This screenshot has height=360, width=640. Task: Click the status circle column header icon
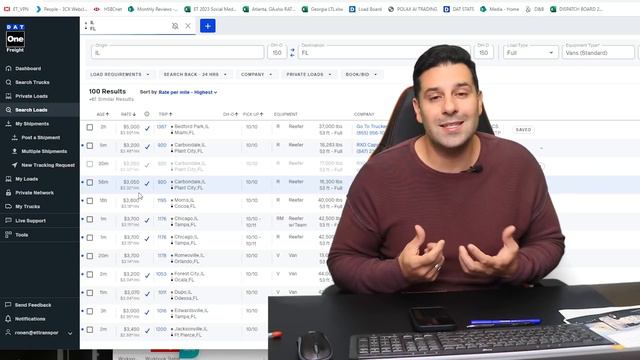147,114
